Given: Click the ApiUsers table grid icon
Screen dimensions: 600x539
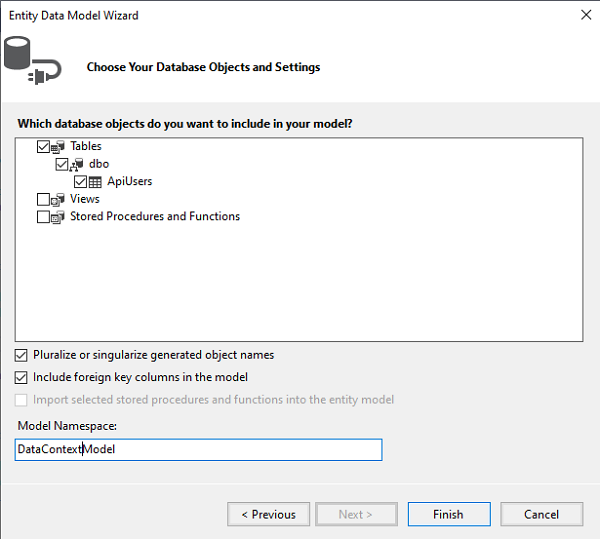Looking at the screenshot, I should pos(95,182).
